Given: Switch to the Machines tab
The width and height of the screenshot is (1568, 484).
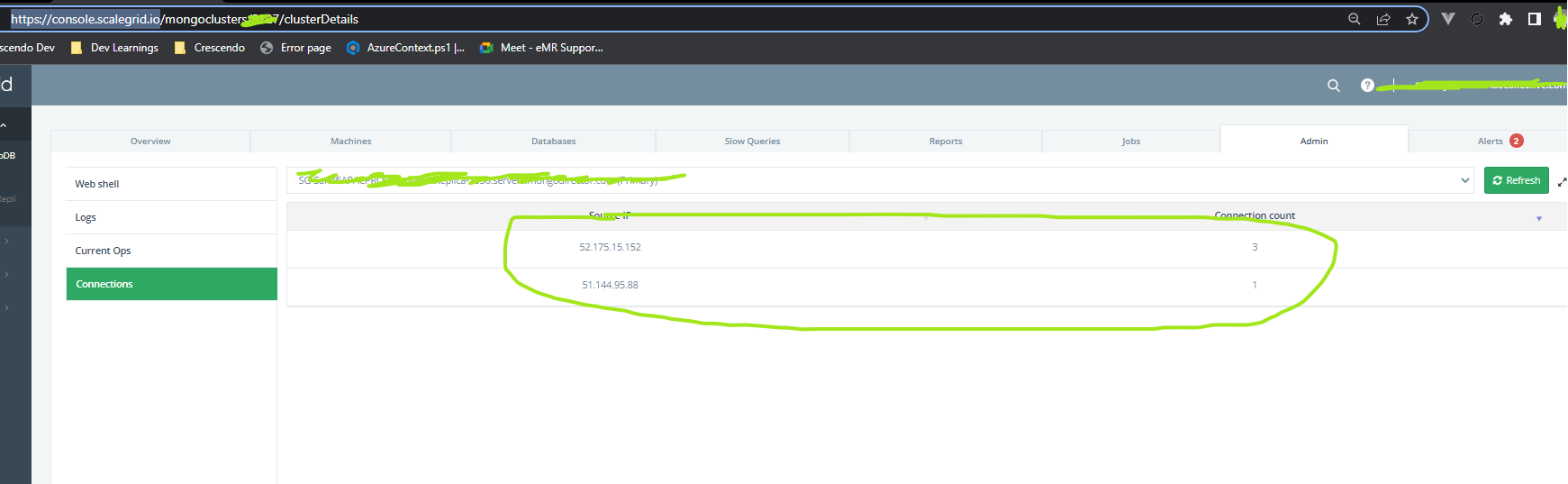Looking at the screenshot, I should (x=350, y=142).
